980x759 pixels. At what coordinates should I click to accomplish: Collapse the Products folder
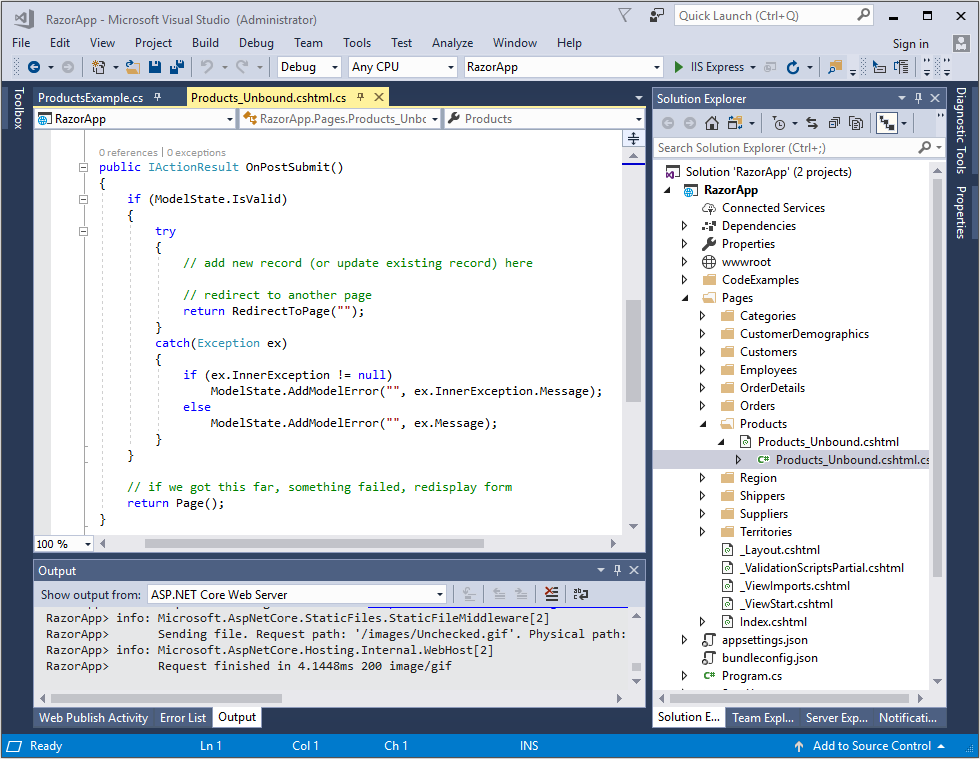pos(702,424)
